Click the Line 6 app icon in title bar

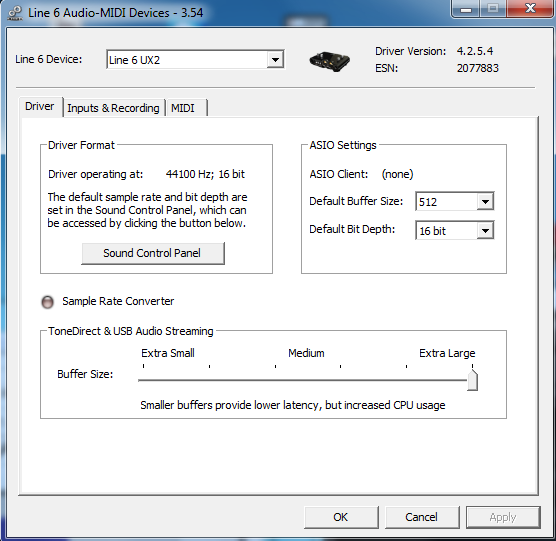coord(15,13)
